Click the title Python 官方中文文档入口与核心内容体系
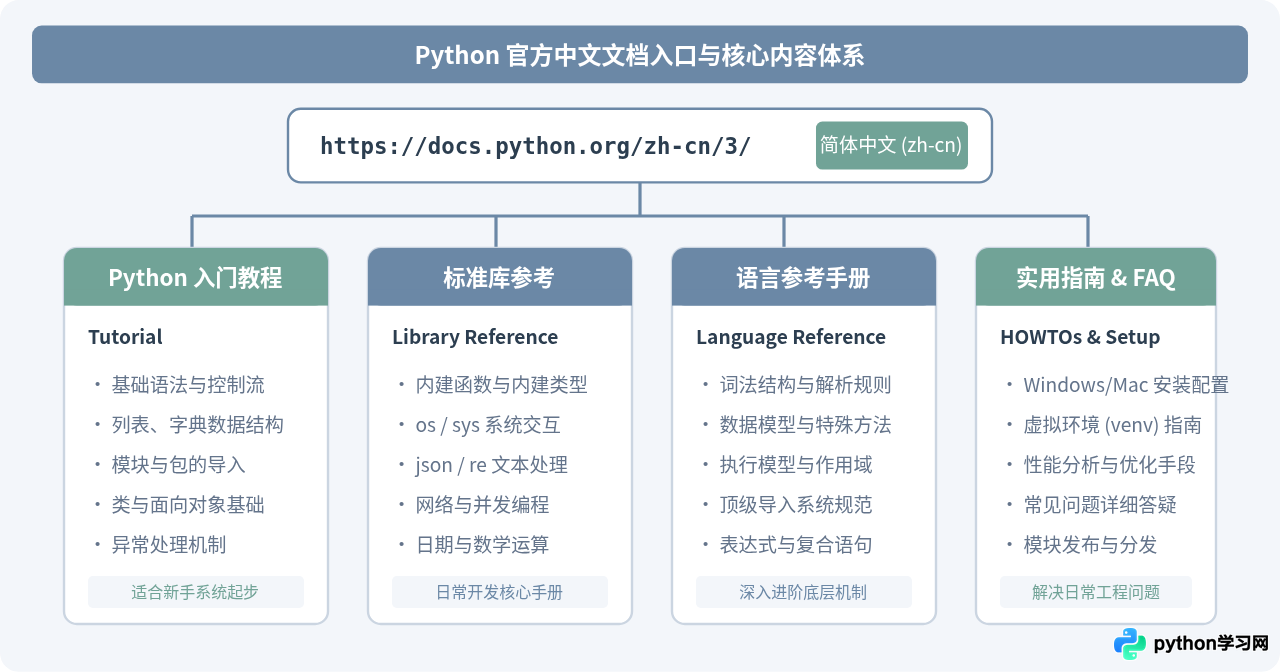The height and width of the screenshot is (672, 1280). (640, 55)
